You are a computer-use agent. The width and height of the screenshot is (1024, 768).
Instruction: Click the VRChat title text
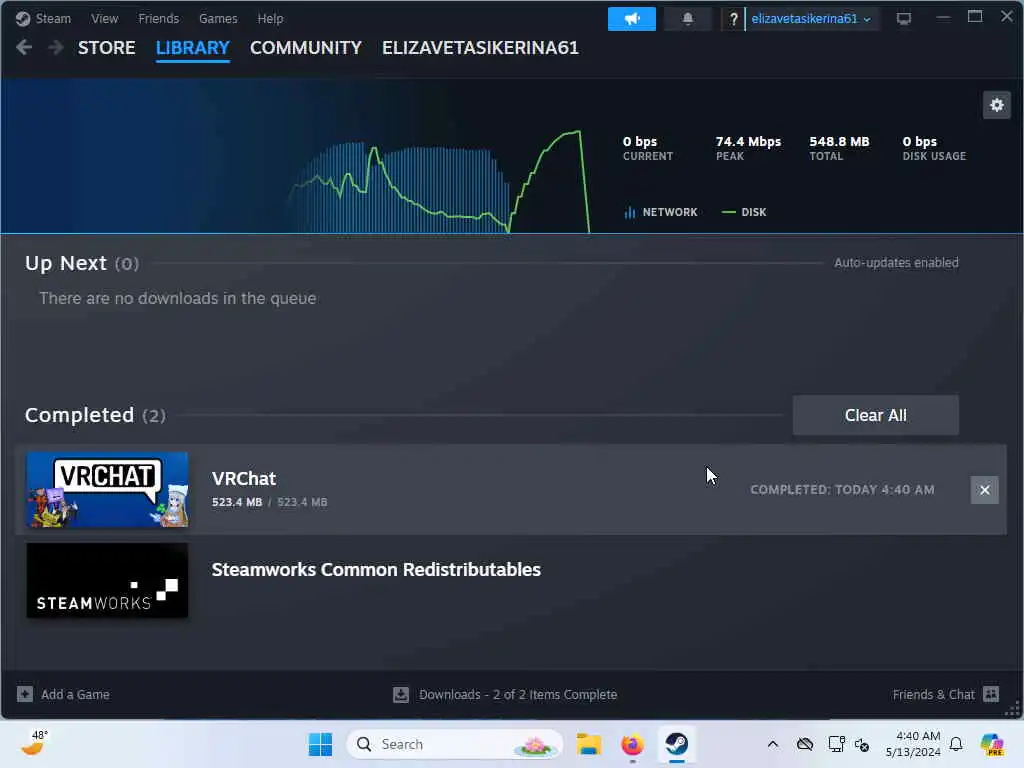[244, 479]
